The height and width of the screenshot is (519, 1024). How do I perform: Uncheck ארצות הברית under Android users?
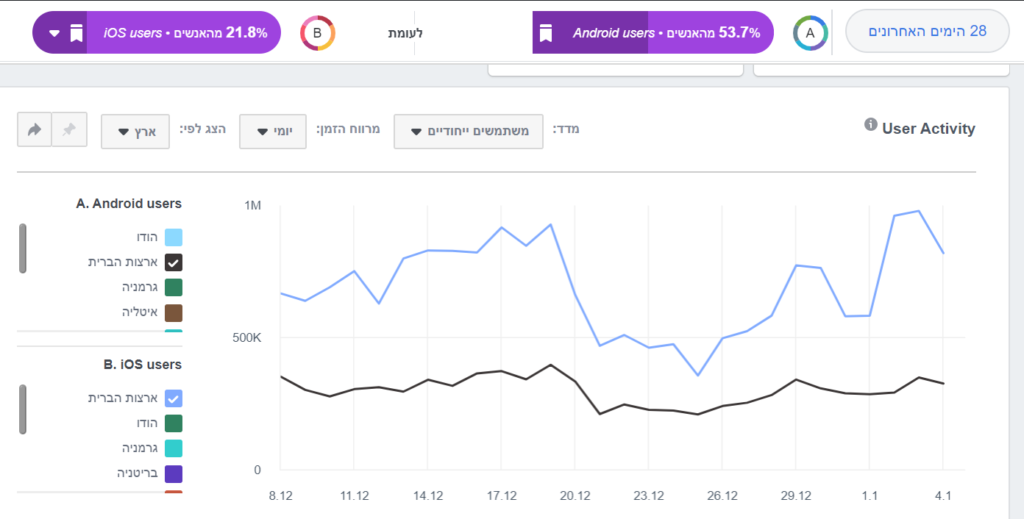pyautogui.click(x=174, y=262)
